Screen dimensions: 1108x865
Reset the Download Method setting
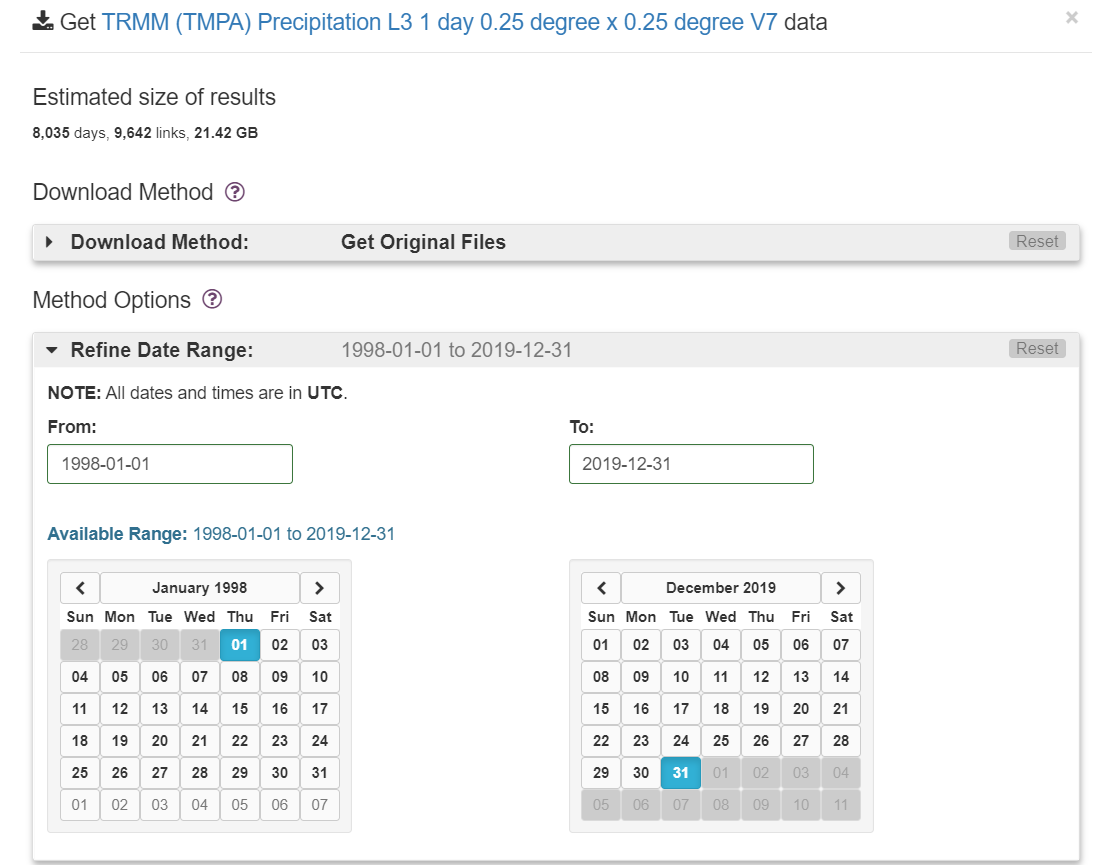[1037, 241]
